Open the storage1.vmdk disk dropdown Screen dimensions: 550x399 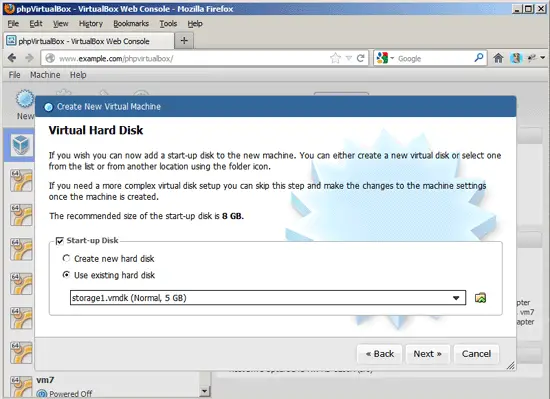point(268,298)
